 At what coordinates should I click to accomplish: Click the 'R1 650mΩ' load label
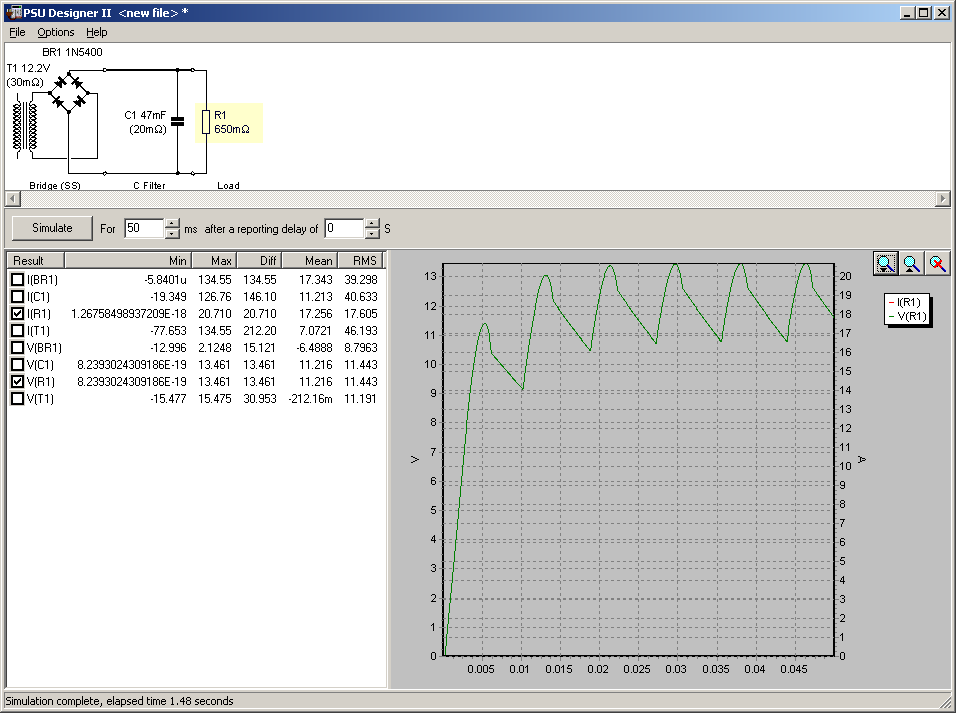(x=232, y=122)
